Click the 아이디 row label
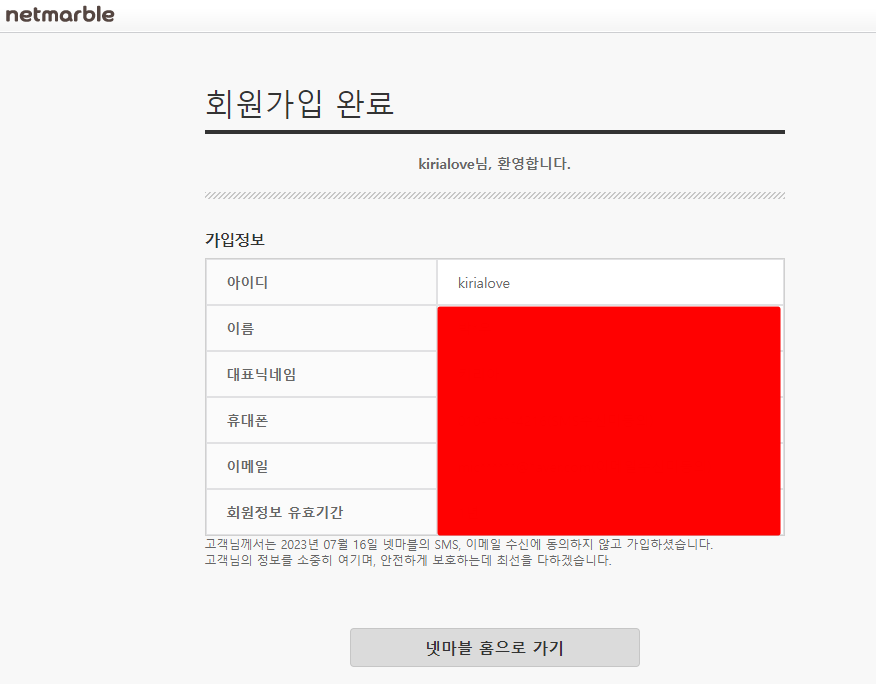 tap(247, 282)
